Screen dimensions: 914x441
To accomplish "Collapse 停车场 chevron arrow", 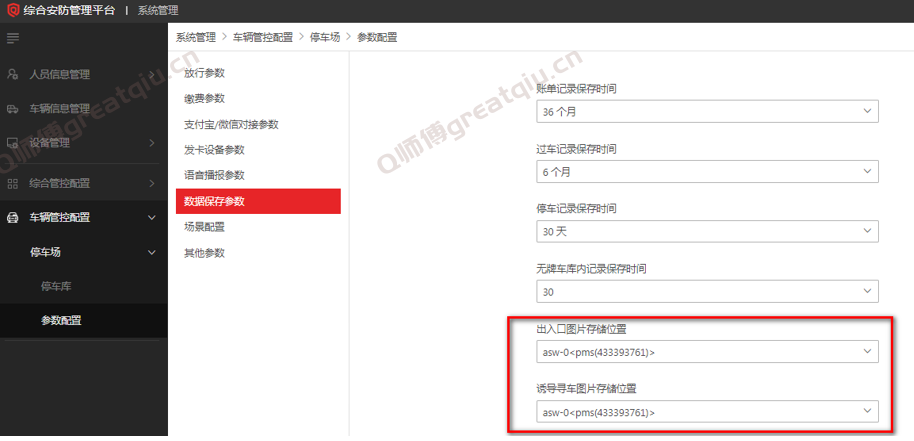I will [152, 252].
